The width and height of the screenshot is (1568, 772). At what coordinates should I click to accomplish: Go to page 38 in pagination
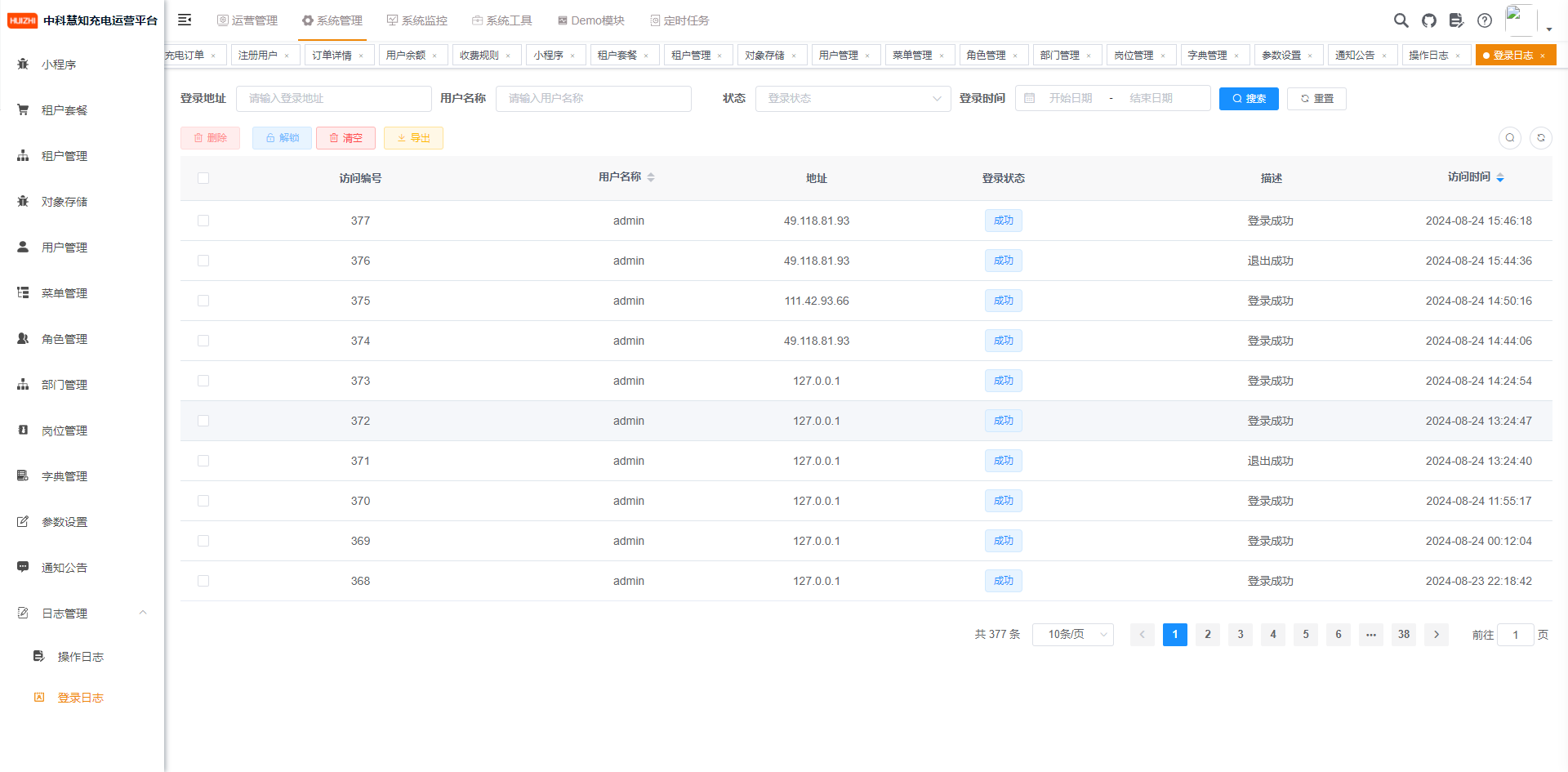(1403, 635)
